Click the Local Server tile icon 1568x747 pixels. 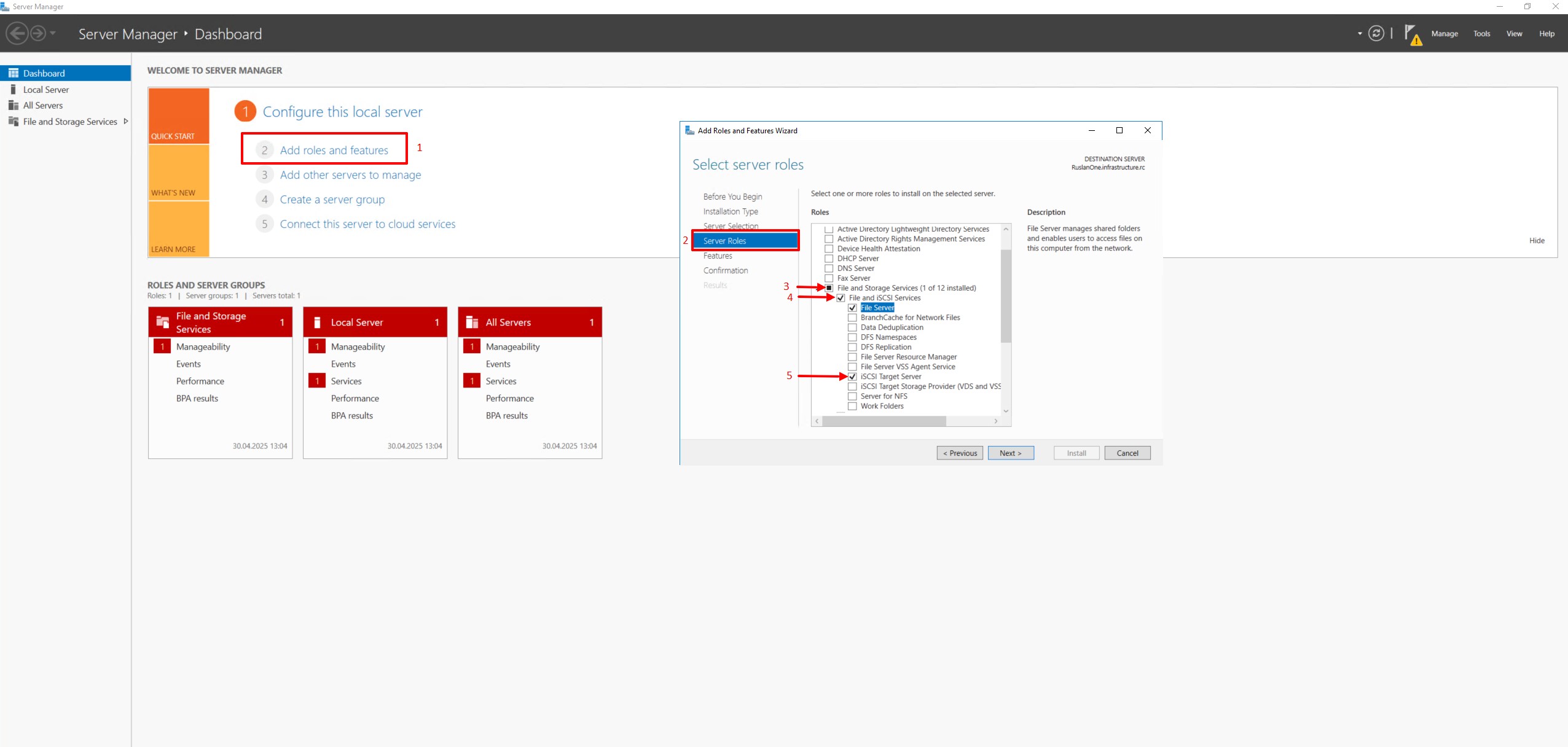(318, 323)
